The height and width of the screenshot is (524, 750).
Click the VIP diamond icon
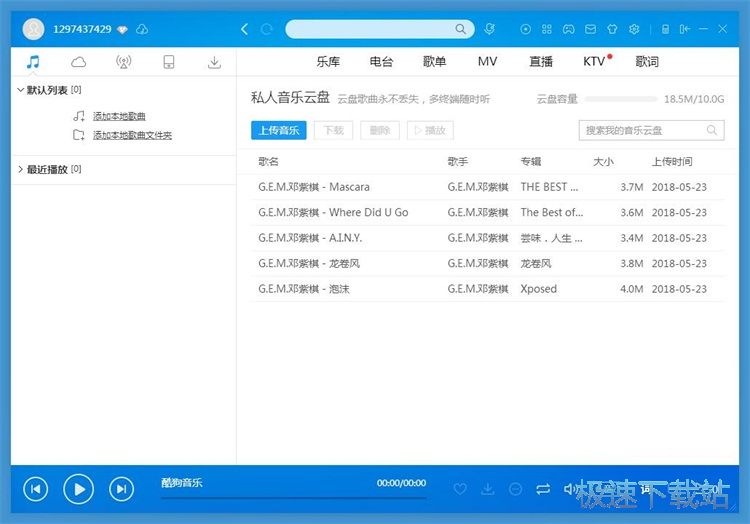coord(123,30)
